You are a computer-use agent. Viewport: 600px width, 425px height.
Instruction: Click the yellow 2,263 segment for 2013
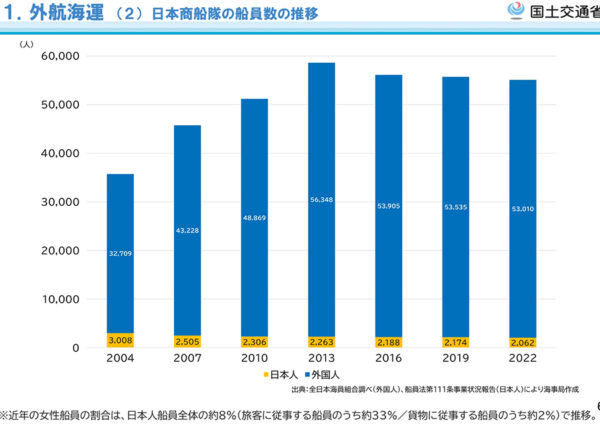coord(321,342)
